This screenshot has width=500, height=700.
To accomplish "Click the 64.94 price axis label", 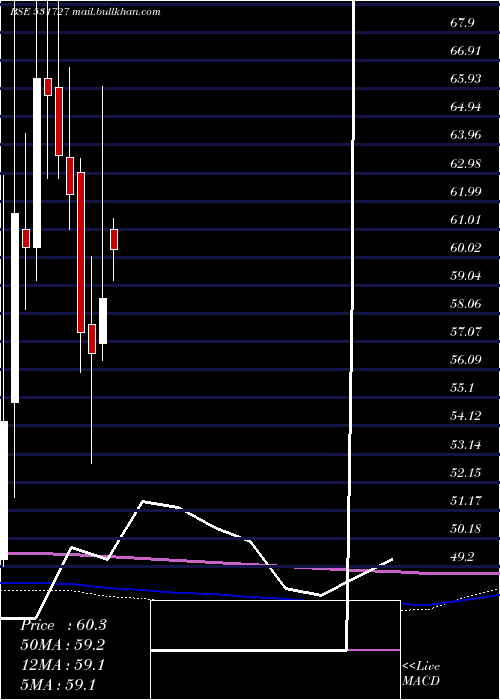I will 466,107.
